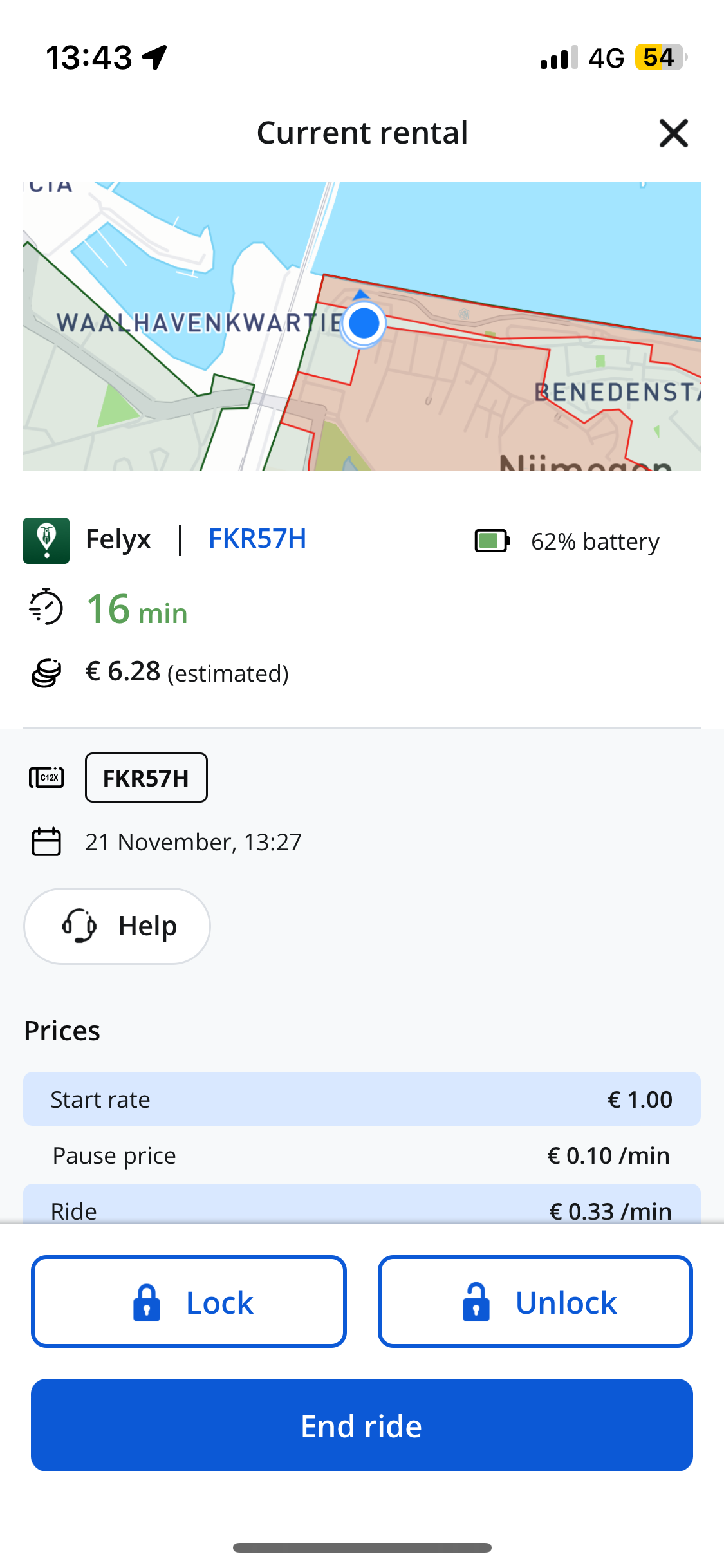
Task: Select the Pause price row
Action: pos(362,1155)
